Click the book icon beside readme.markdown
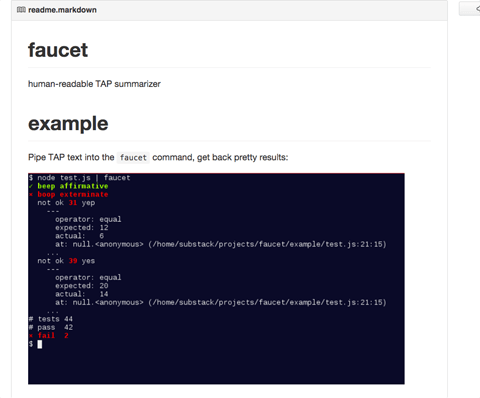This screenshot has width=480, height=398. pos(21,10)
